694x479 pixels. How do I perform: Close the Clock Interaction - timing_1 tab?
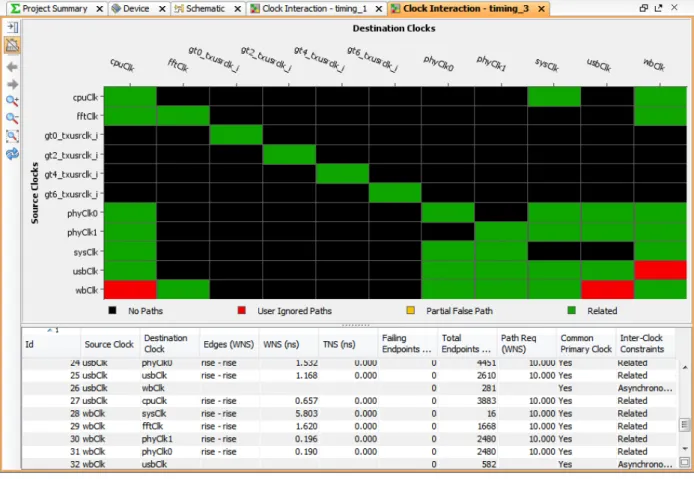[x=379, y=9]
